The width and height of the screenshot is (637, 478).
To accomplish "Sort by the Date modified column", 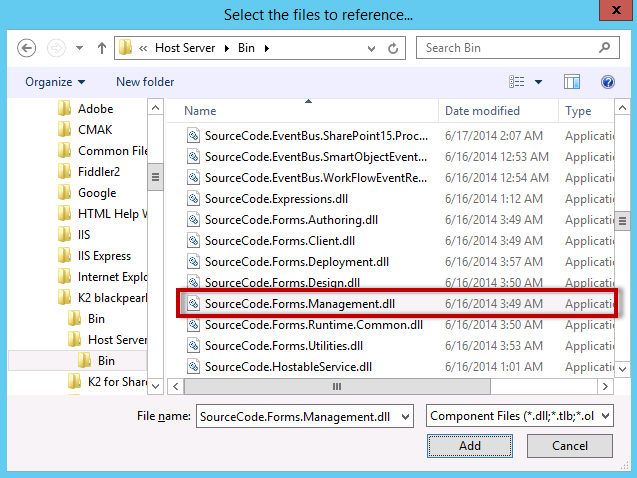I will [x=482, y=111].
